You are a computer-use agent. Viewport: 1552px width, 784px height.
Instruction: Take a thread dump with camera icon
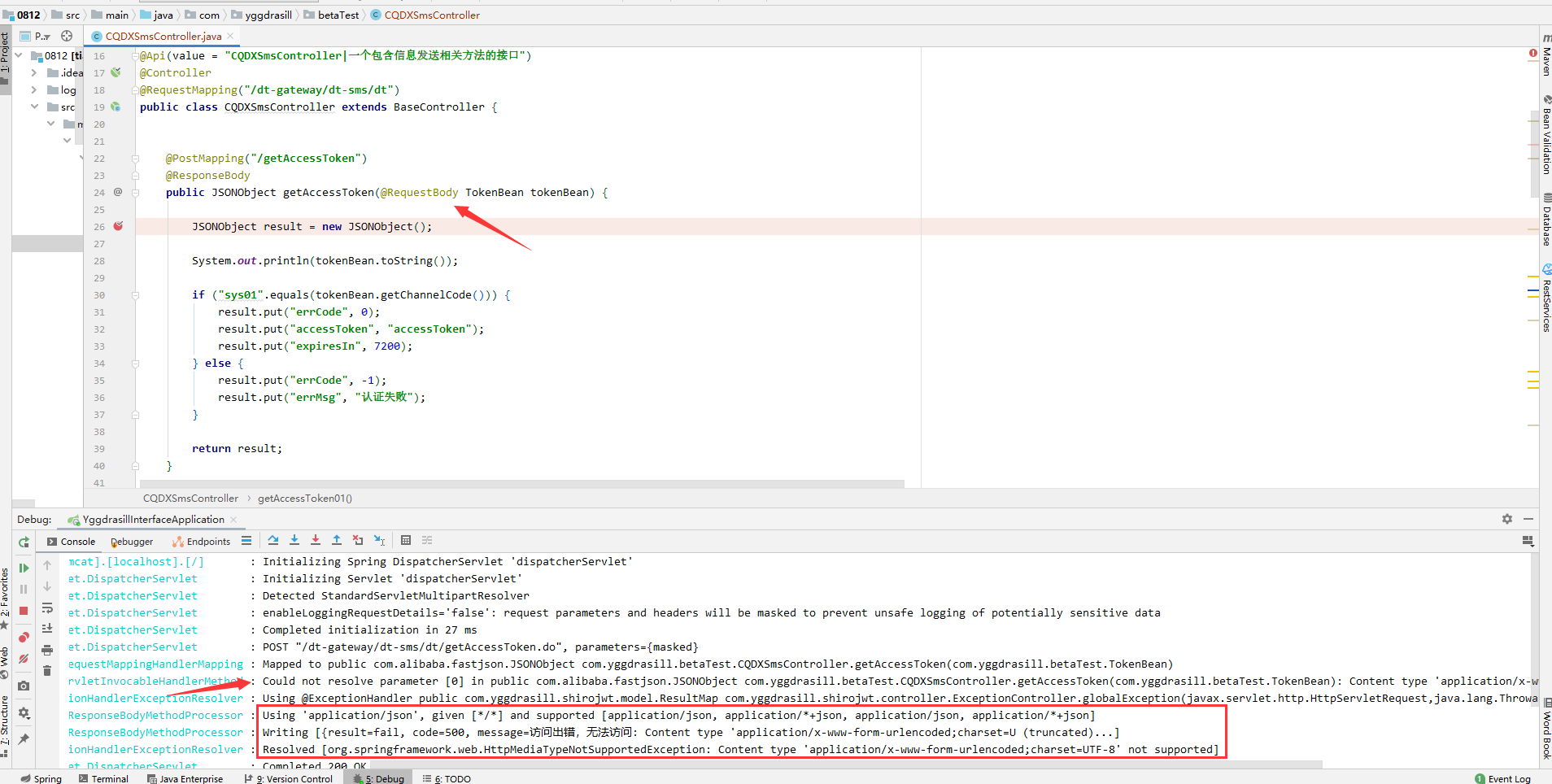[24, 686]
